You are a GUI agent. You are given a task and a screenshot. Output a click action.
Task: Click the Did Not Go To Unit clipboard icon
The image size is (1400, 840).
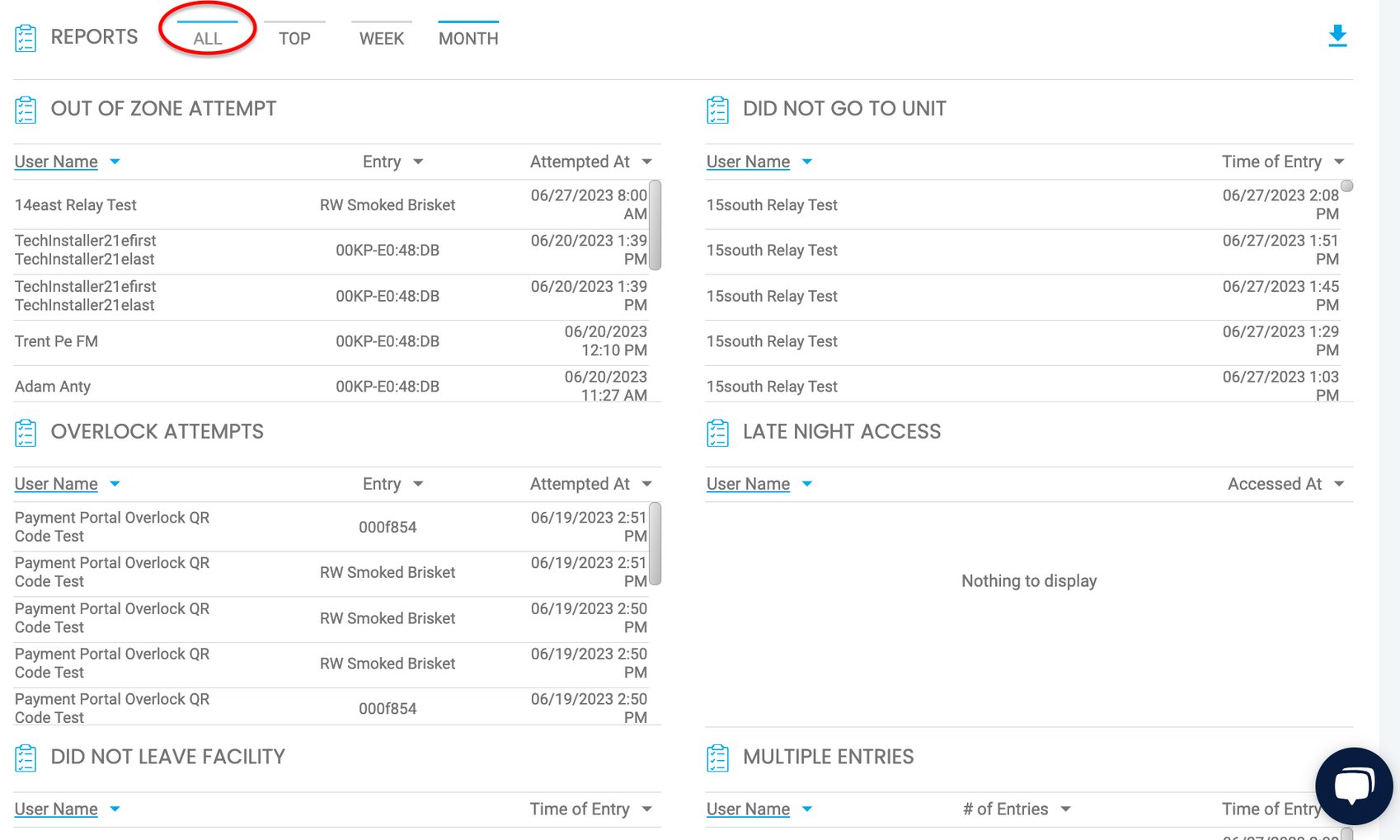click(717, 108)
